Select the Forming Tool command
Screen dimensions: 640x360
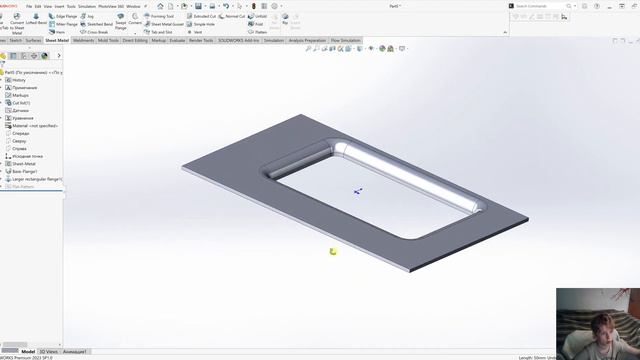pos(159,16)
